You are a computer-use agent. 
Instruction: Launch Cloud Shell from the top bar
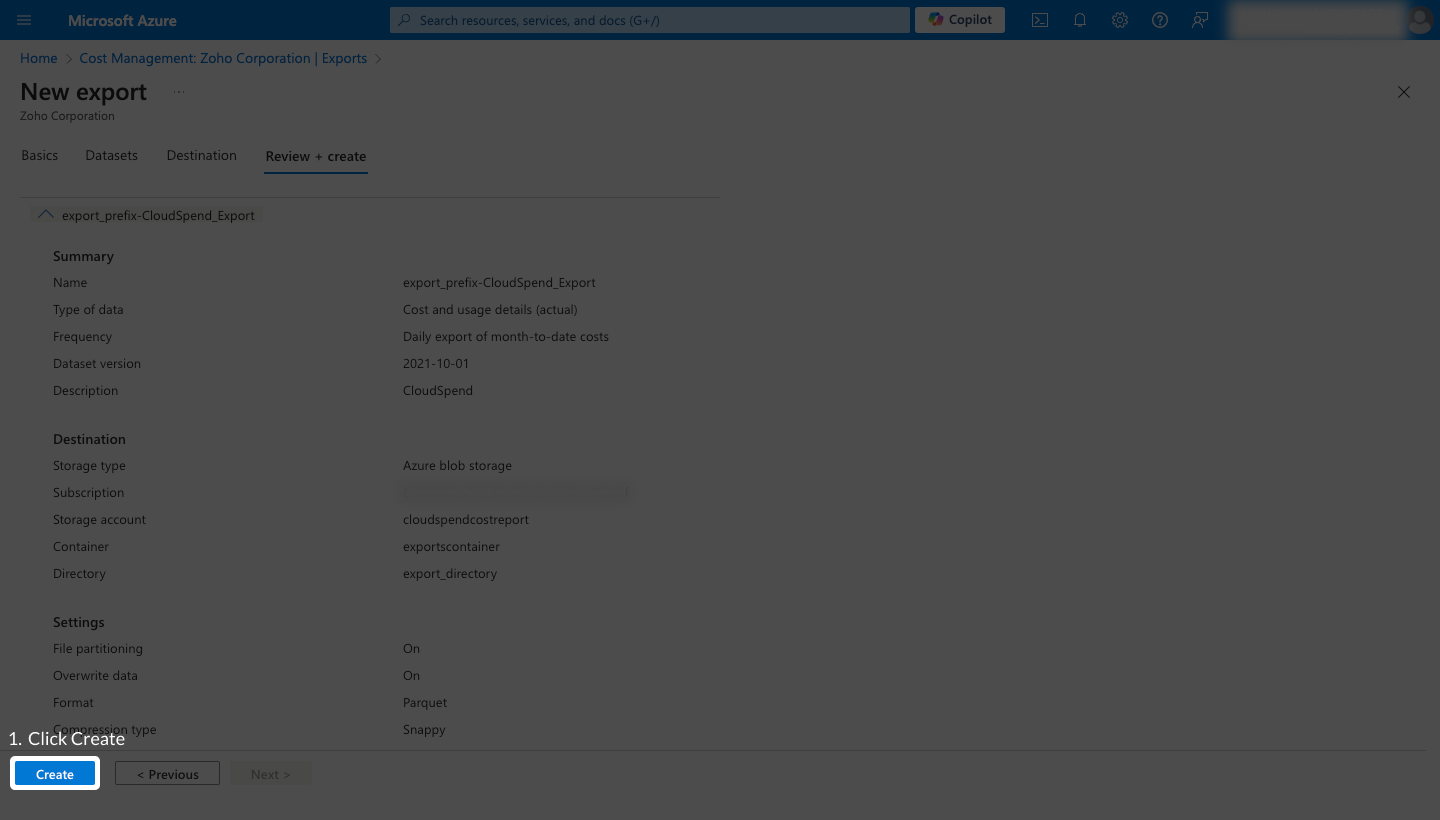click(1040, 20)
